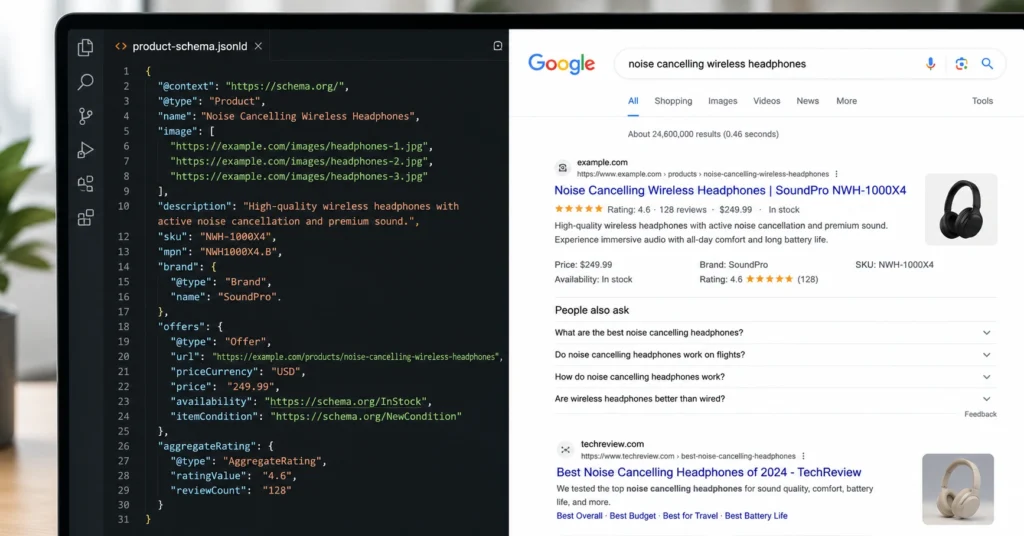The width and height of the screenshot is (1024, 536).
Task: Click the schema.org/InStock URL in code
Action: tap(347, 402)
